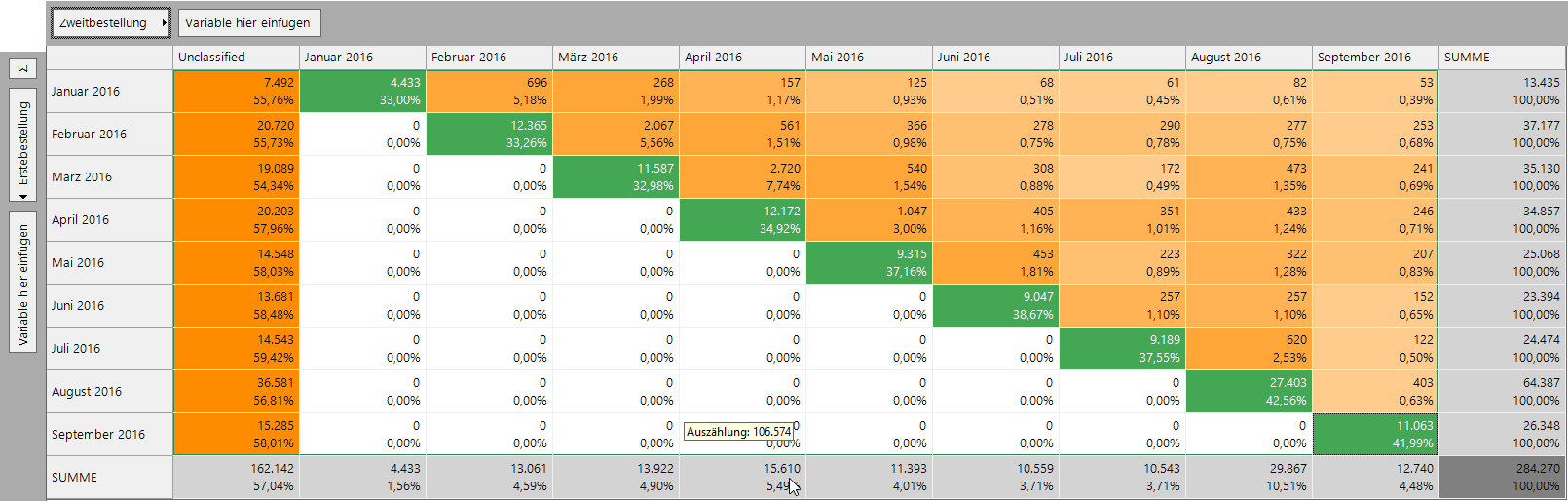Click the SUMME row total 13.061 / 4,59%
This screenshot has height=501, width=1568.
tap(490, 477)
